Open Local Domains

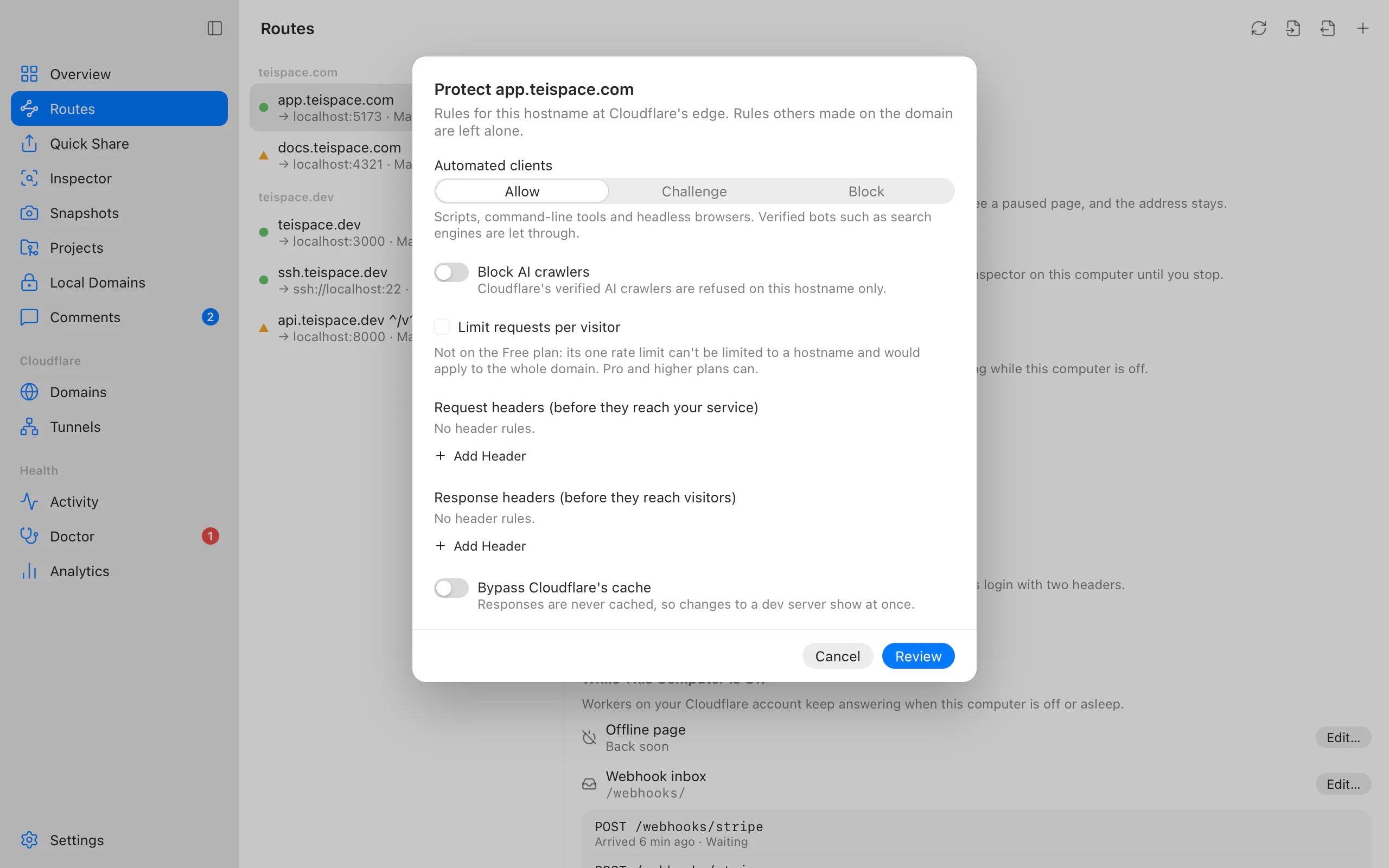pos(119,283)
